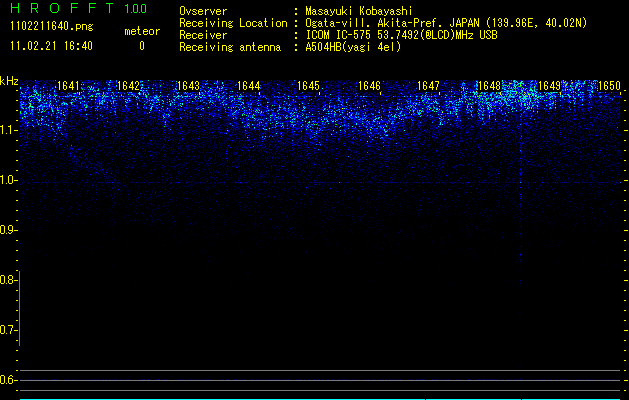The height and width of the screenshot is (400, 629).
Task: Click the 0.6 kHz axis label
Action: (8, 380)
